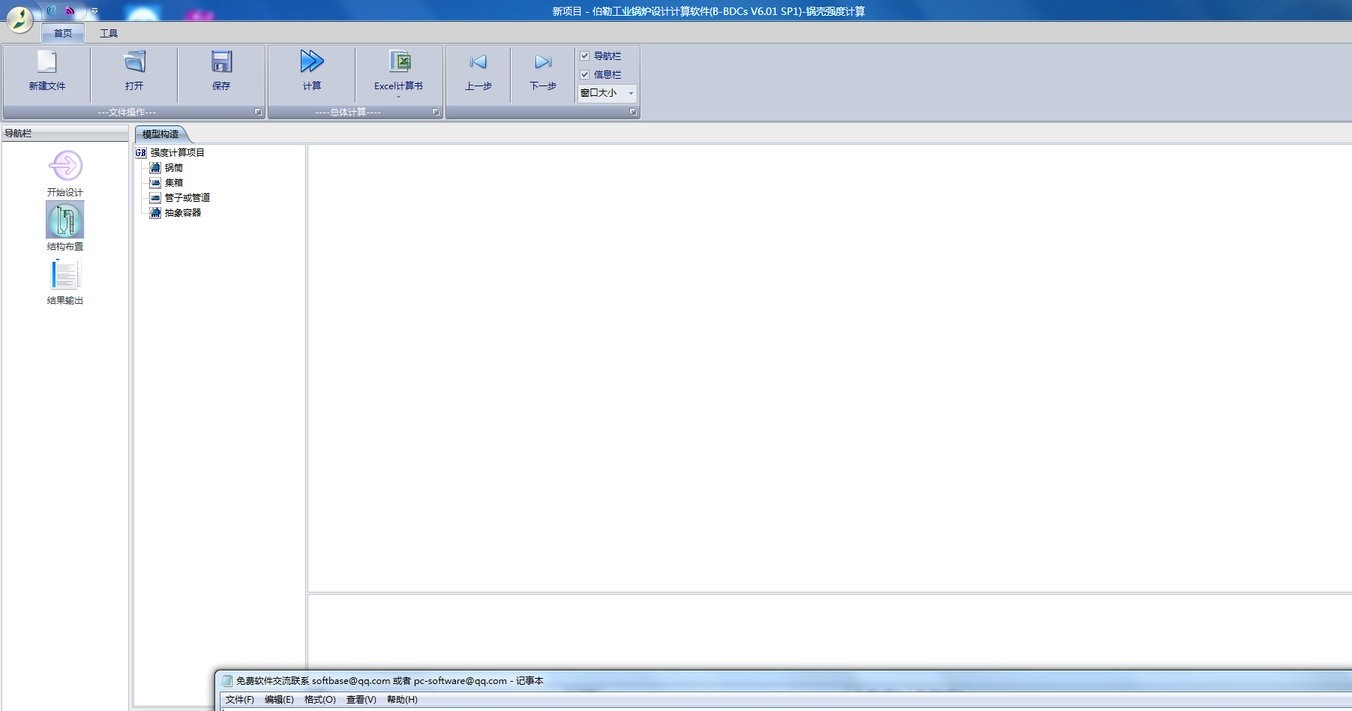
Task: Click 管子或管道 in the project tree
Action: click(x=187, y=198)
